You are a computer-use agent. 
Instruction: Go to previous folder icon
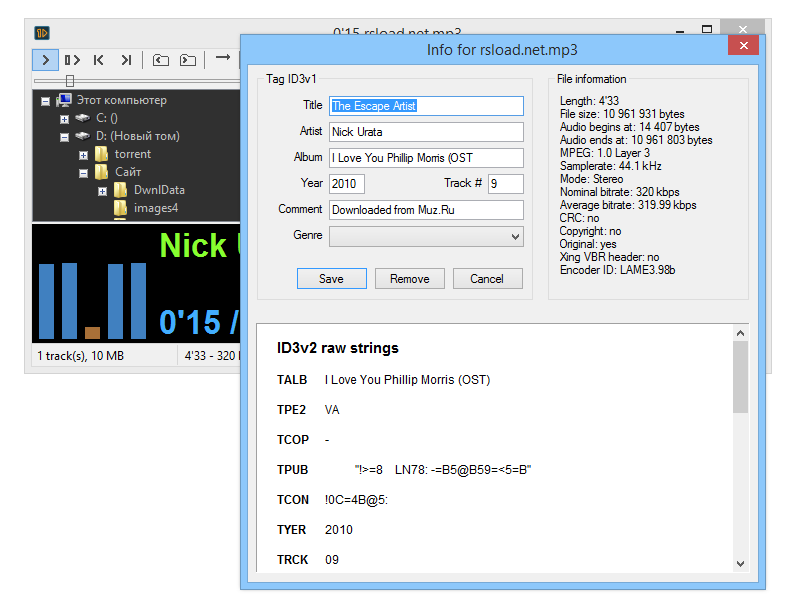(x=161, y=60)
